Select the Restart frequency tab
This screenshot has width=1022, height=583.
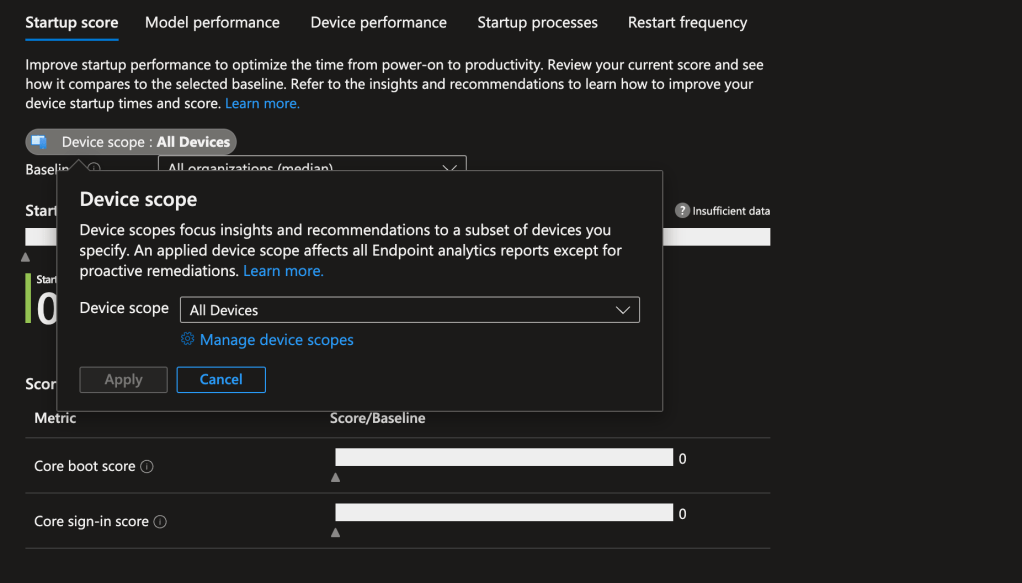[687, 22]
